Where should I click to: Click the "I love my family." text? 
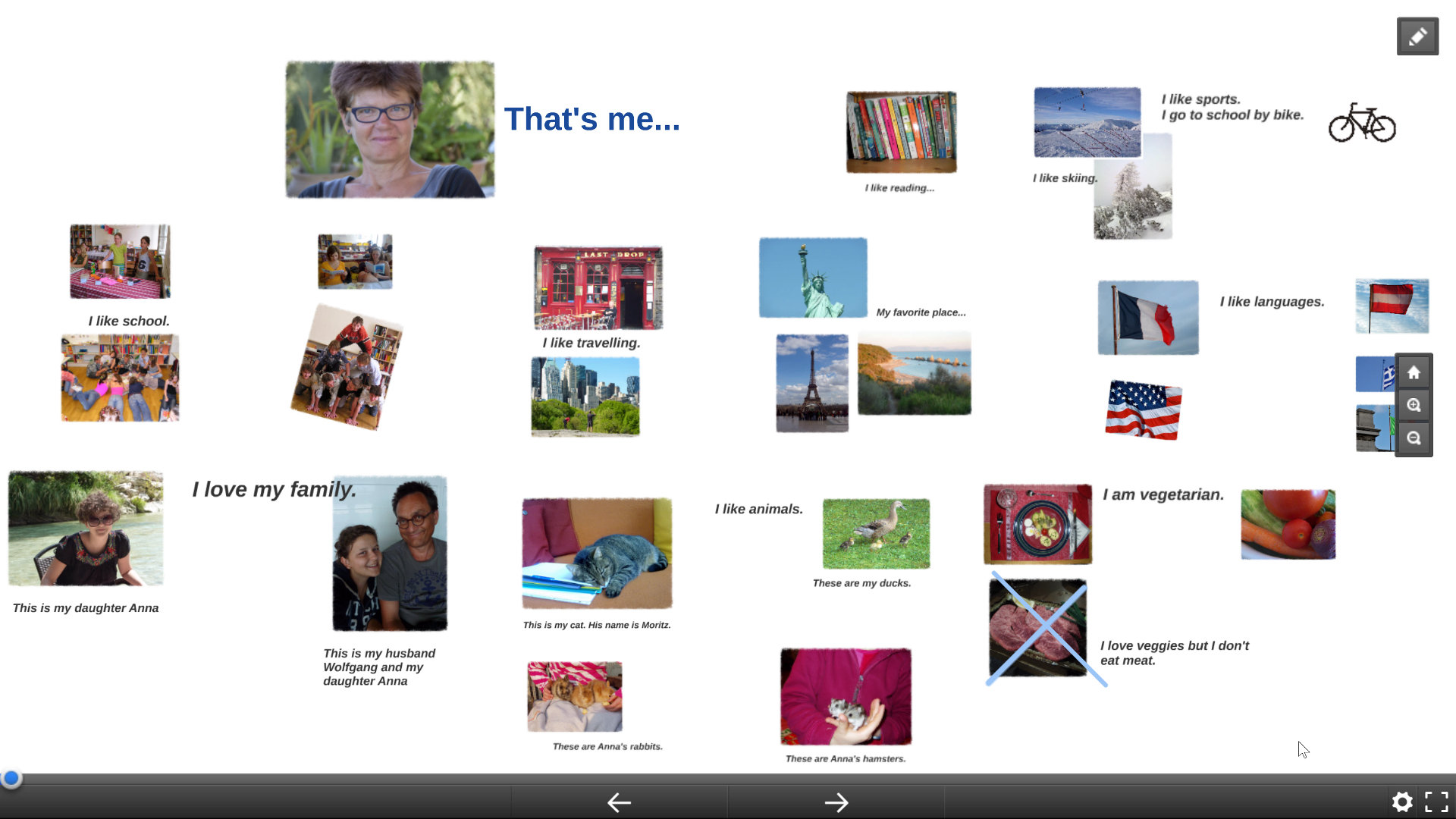click(274, 489)
